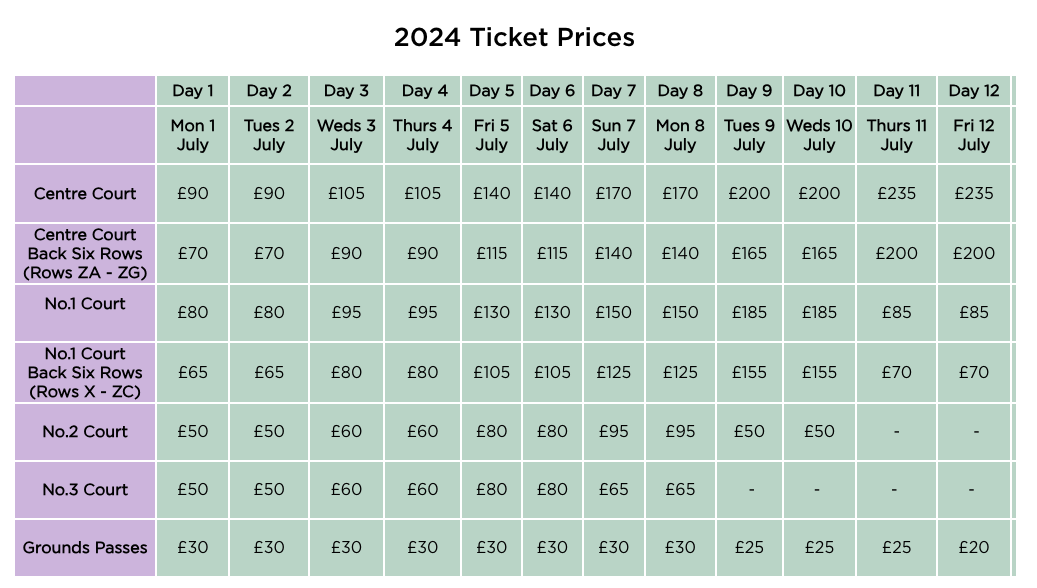Screen dimensions: 1037x588
Task: Click the 2024 Ticket Prices heading
Action: (x=514, y=37)
